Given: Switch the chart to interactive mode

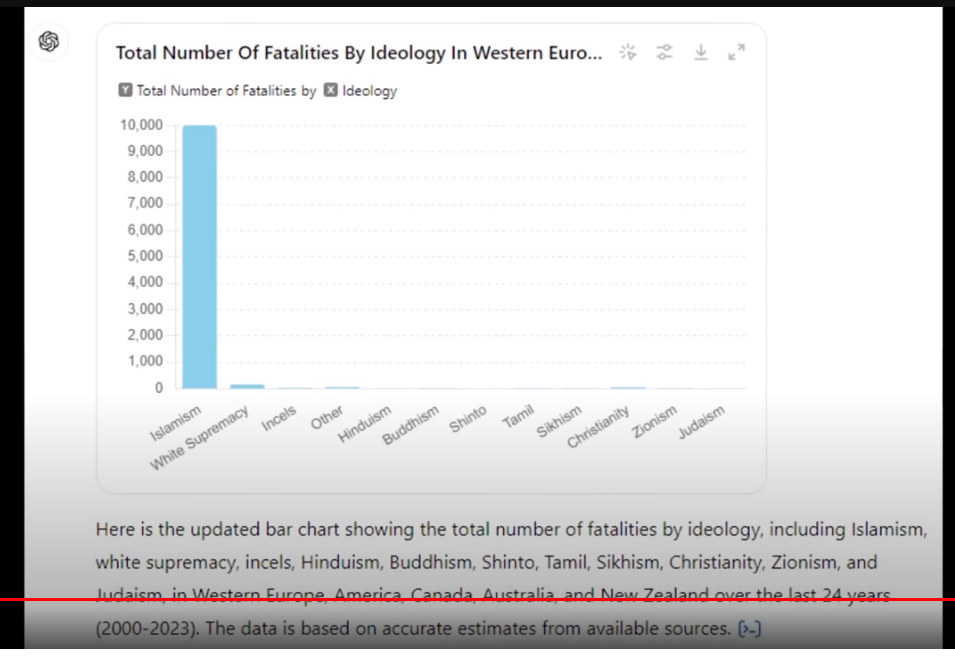Looking at the screenshot, I should coord(628,52).
